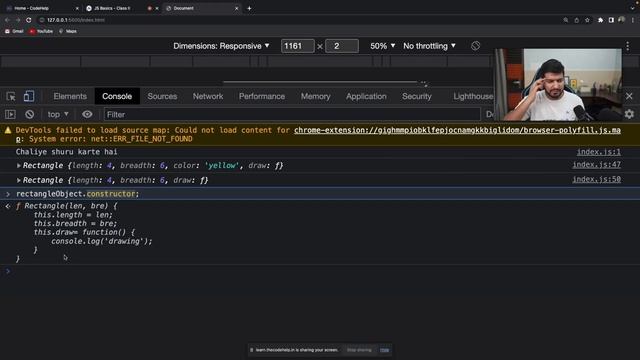Switch to the Performance tab
This screenshot has height=360, width=640.
pos(262,96)
